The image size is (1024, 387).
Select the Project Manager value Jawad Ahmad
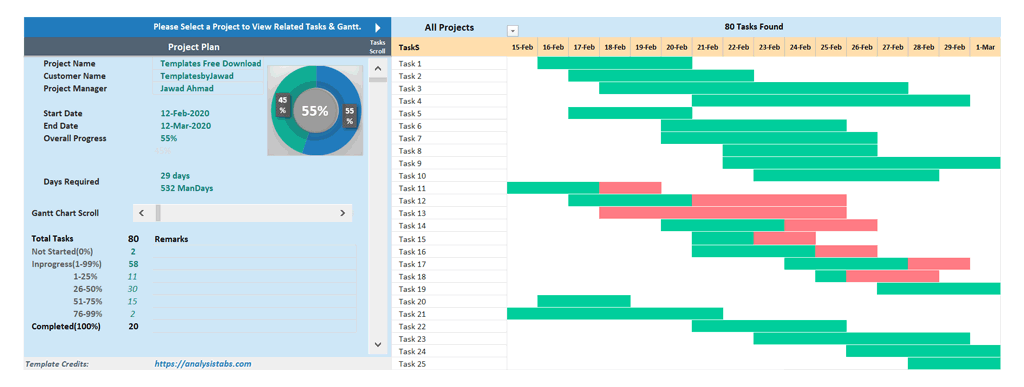click(x=187, y=88)
